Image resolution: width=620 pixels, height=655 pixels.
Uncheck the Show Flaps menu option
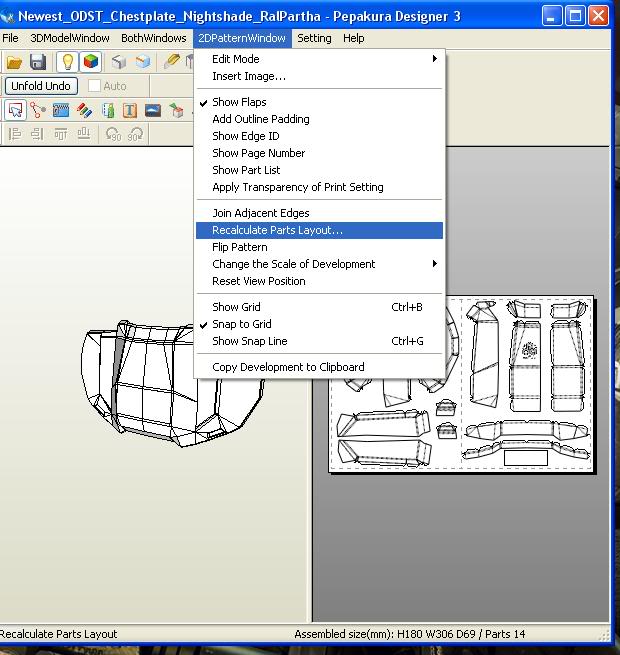319,102
